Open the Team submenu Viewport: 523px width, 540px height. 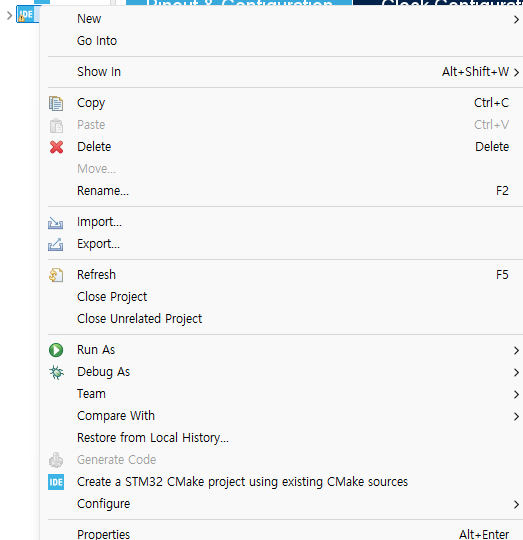[91, 394]
